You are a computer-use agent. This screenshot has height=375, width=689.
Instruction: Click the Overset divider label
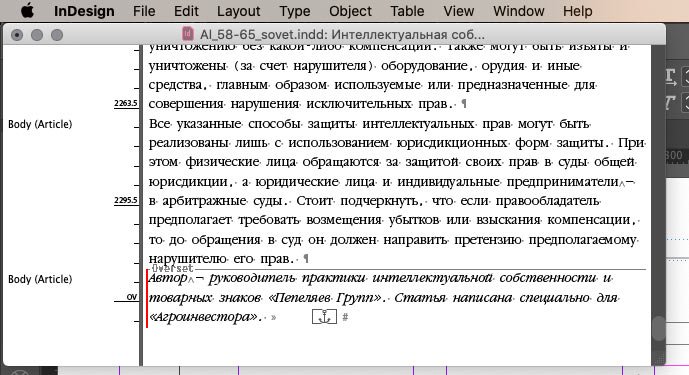[172, 269]
